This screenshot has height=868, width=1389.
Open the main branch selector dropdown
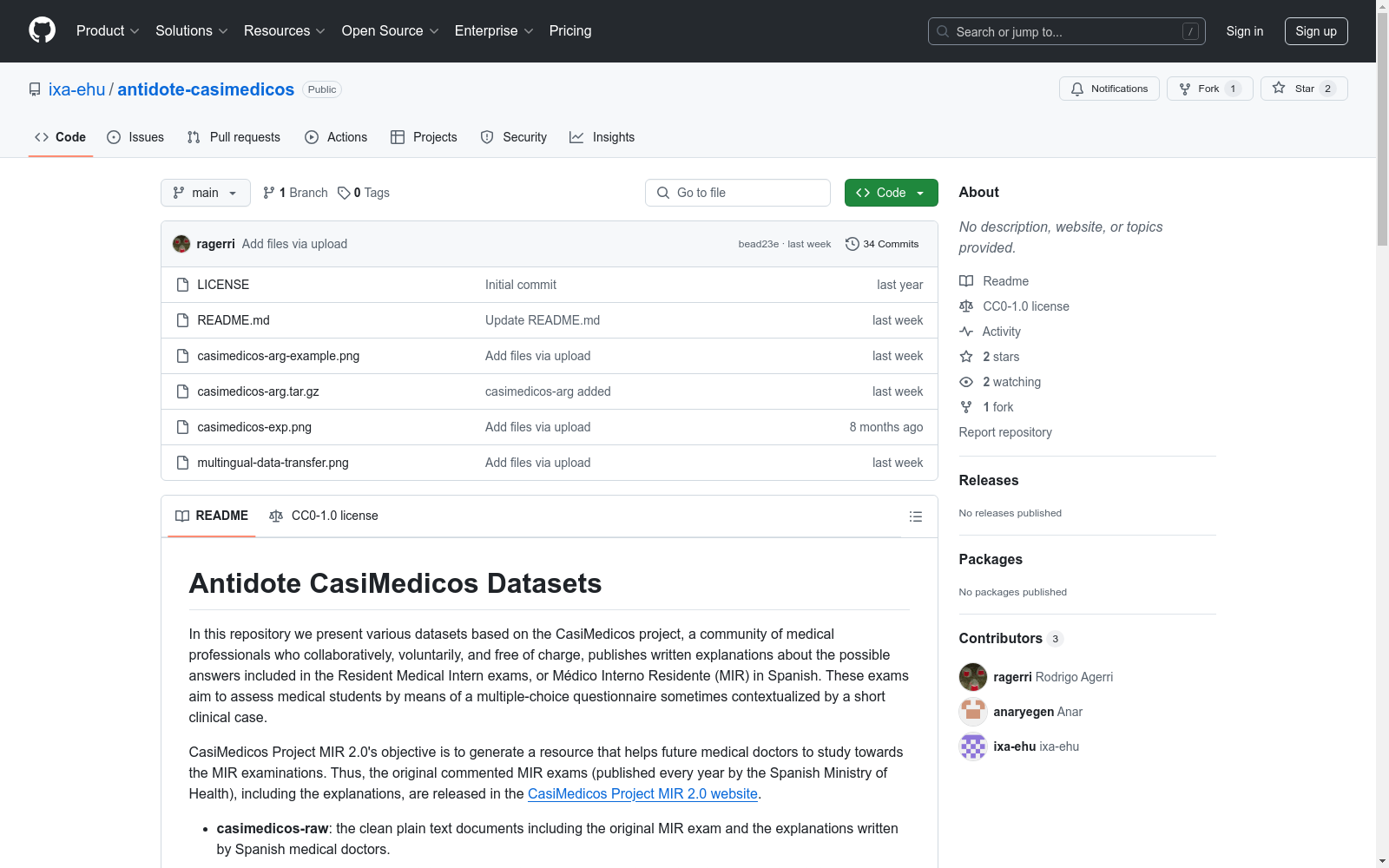pyautogui.click(x=206, y=193)
